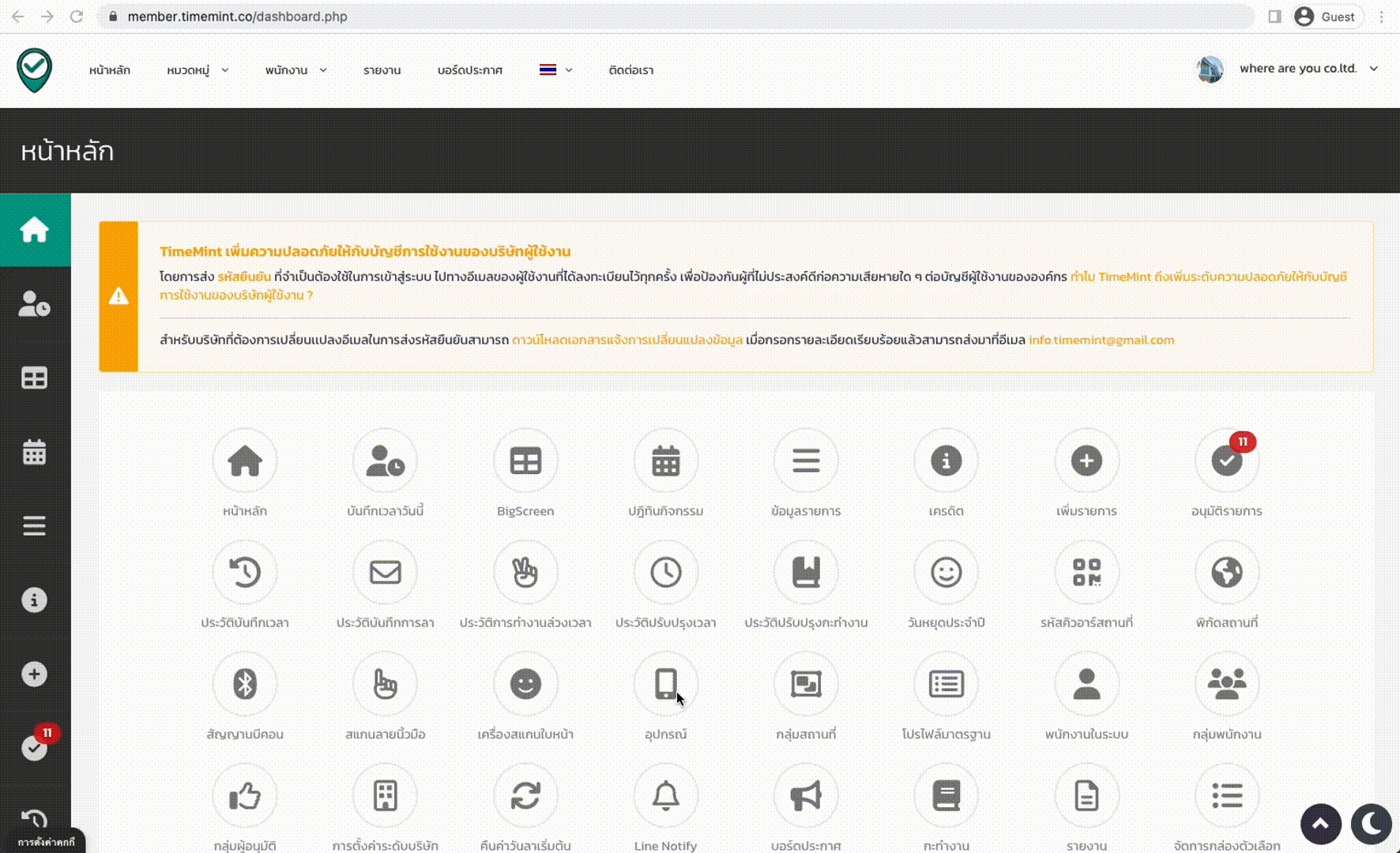Click the fingerprint scan touch icon

385,684
